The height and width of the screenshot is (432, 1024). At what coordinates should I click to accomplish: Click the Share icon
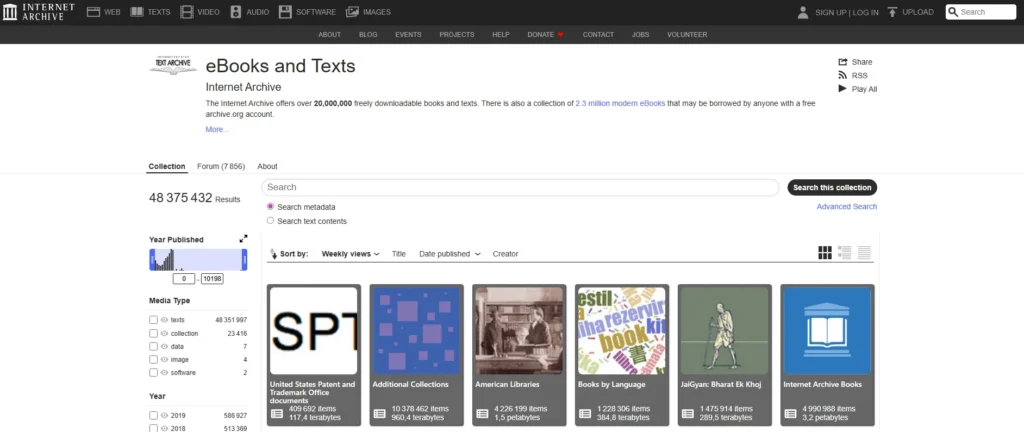[x=842, y=62]
